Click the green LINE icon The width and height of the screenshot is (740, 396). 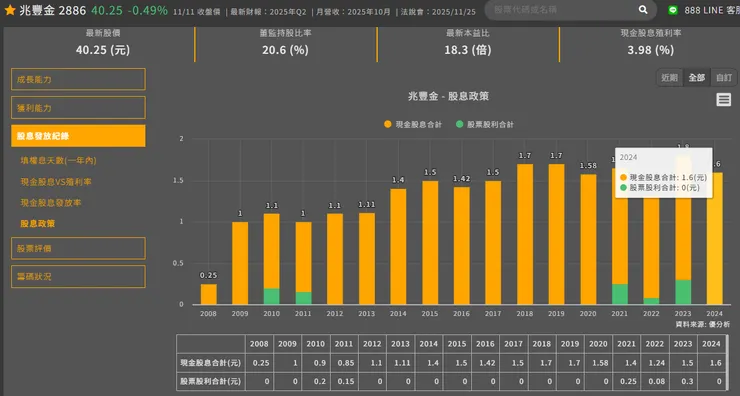(x=673, y=10)
